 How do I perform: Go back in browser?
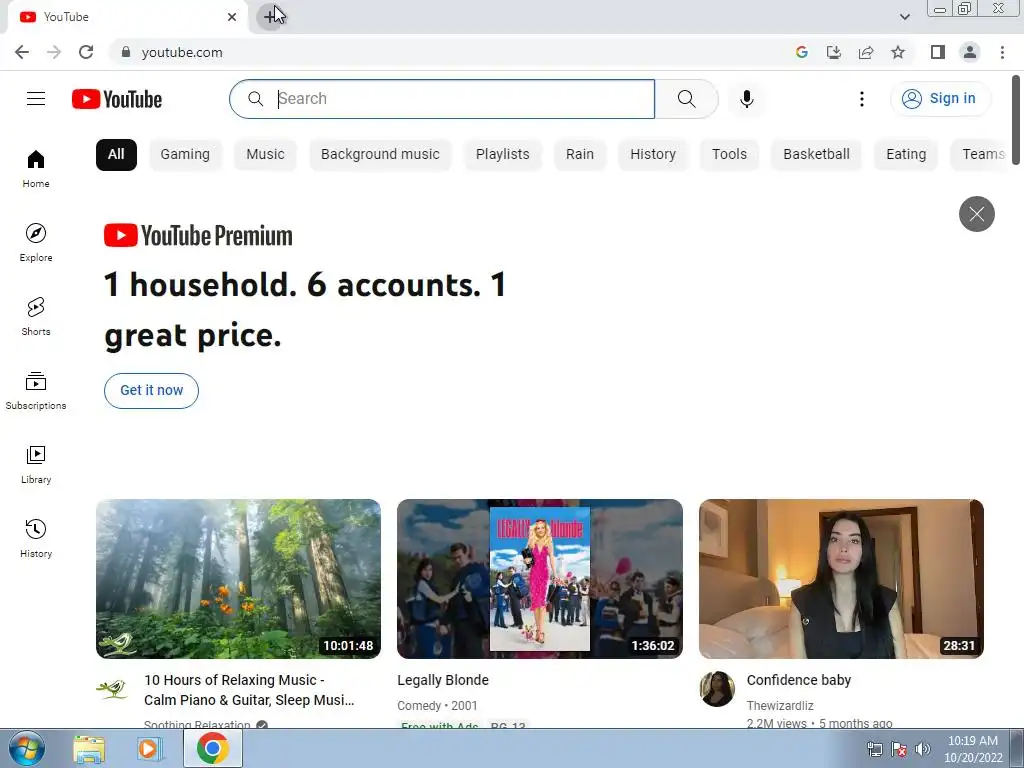(x=22, y=52)
